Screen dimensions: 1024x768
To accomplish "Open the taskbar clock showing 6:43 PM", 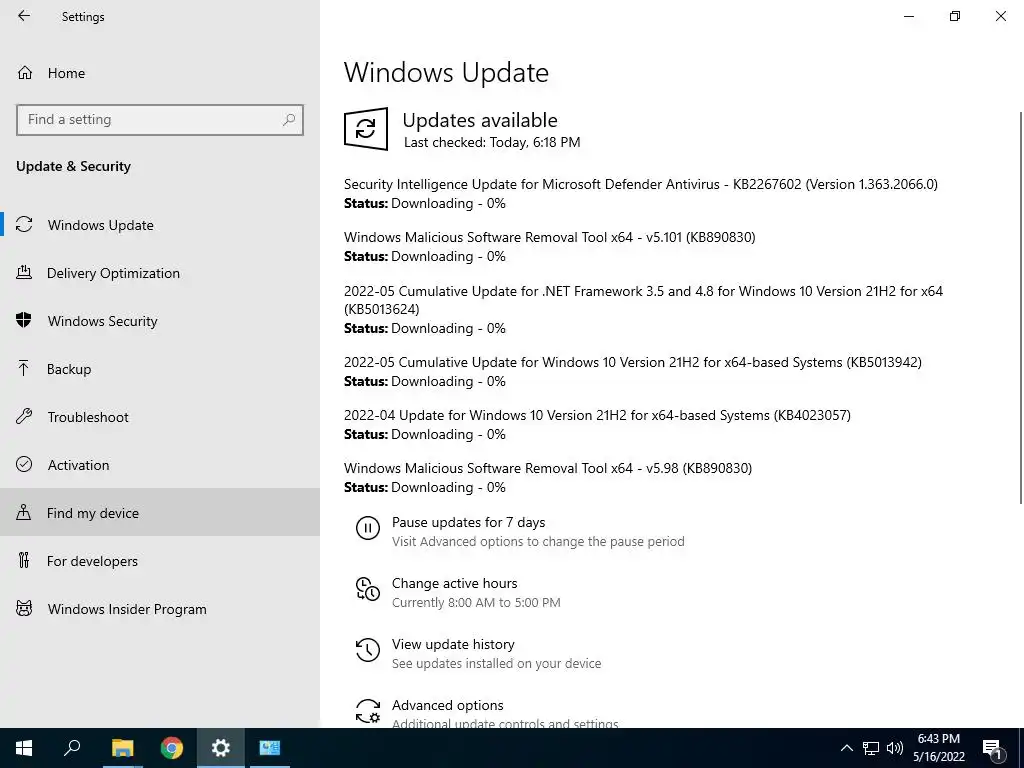I will coord(939,748).
